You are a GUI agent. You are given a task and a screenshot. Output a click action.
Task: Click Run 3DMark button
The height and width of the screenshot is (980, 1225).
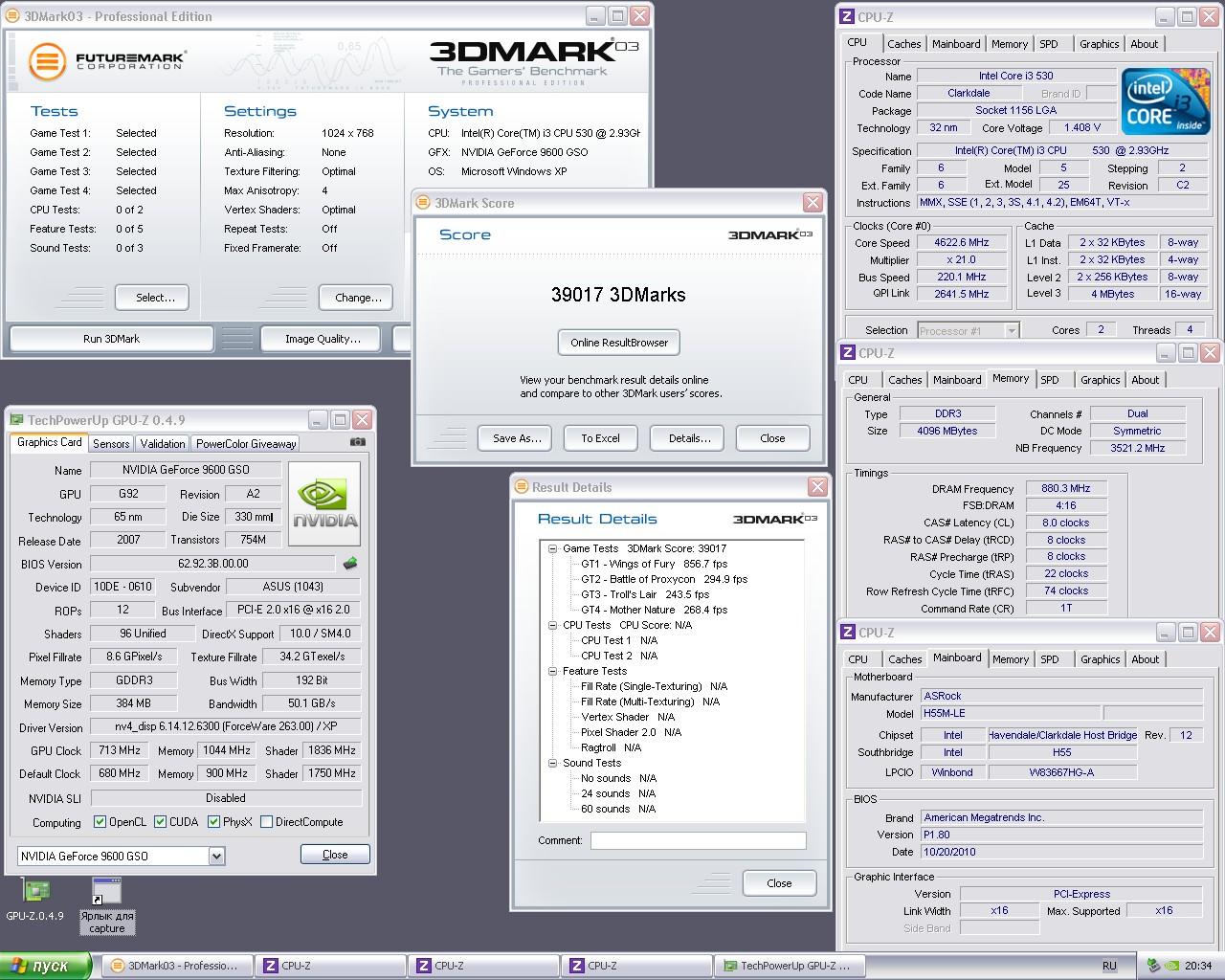(111, 339)
